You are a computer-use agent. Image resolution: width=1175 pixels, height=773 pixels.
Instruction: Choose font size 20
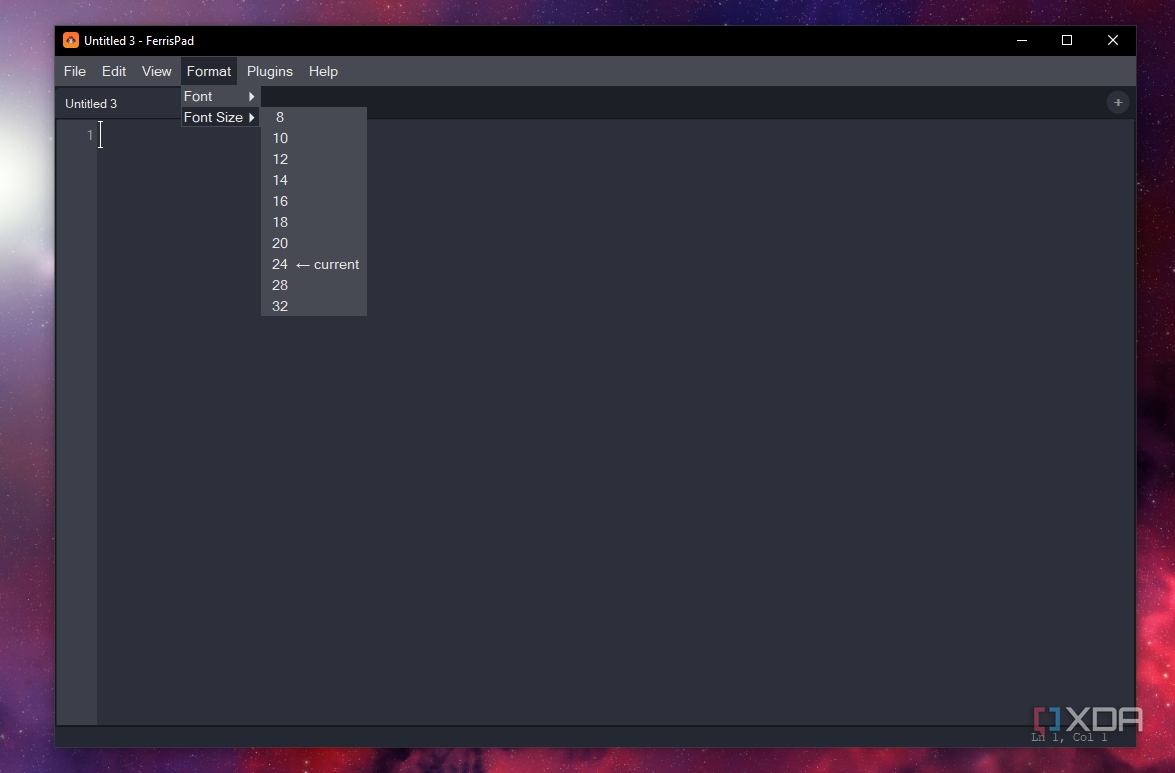click(313, 243)
